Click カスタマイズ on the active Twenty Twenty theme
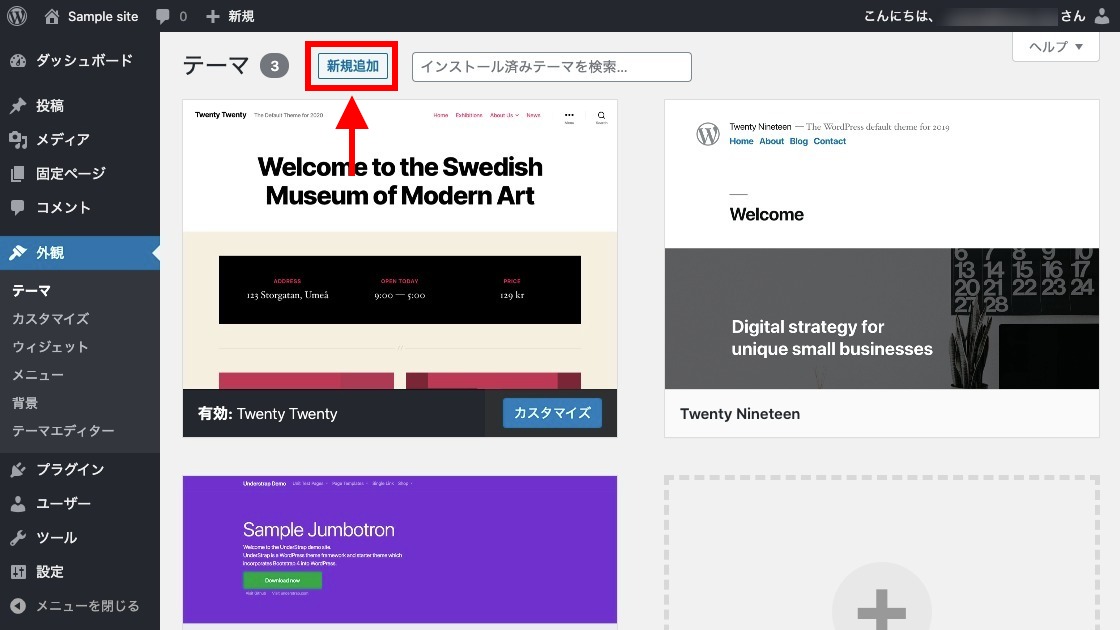 tap(551, 412)
